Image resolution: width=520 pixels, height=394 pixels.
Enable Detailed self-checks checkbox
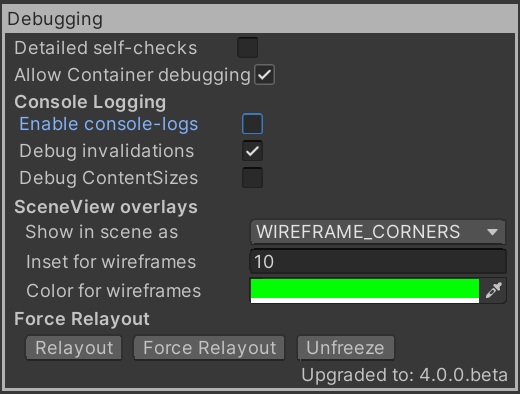tap(248, 48)
